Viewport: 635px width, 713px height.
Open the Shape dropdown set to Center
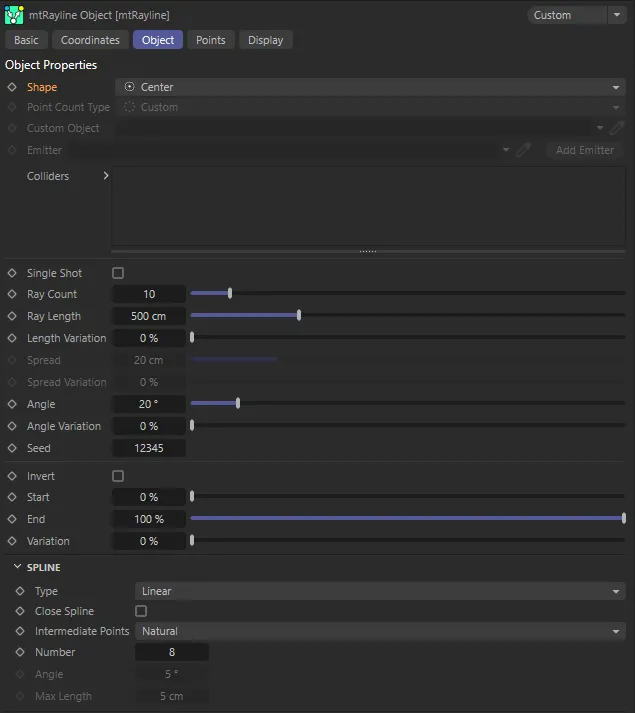(x=370, y=87)
